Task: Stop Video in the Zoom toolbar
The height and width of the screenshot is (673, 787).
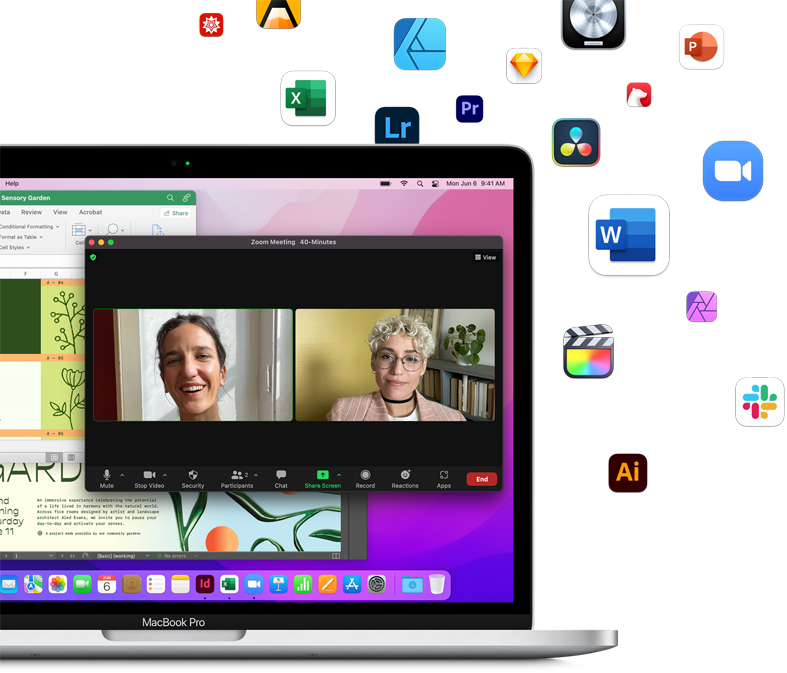Action: 149,479
